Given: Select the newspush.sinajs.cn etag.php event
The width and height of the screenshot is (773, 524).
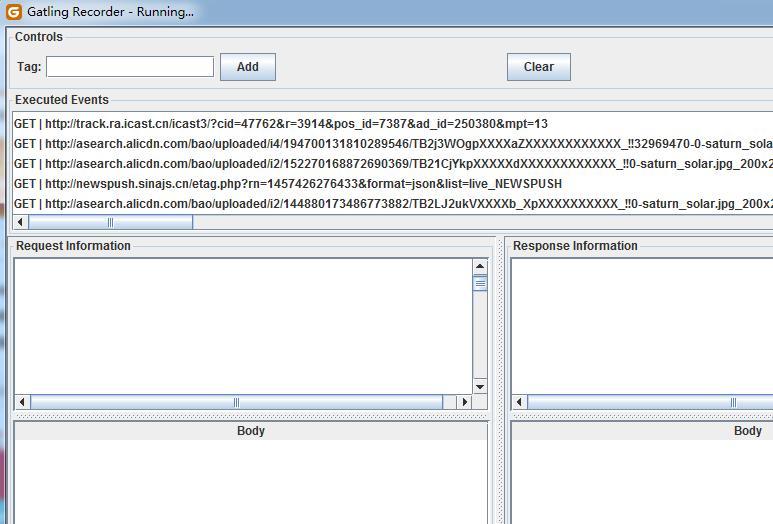Looking at the screenshot, I should [393, 184].
